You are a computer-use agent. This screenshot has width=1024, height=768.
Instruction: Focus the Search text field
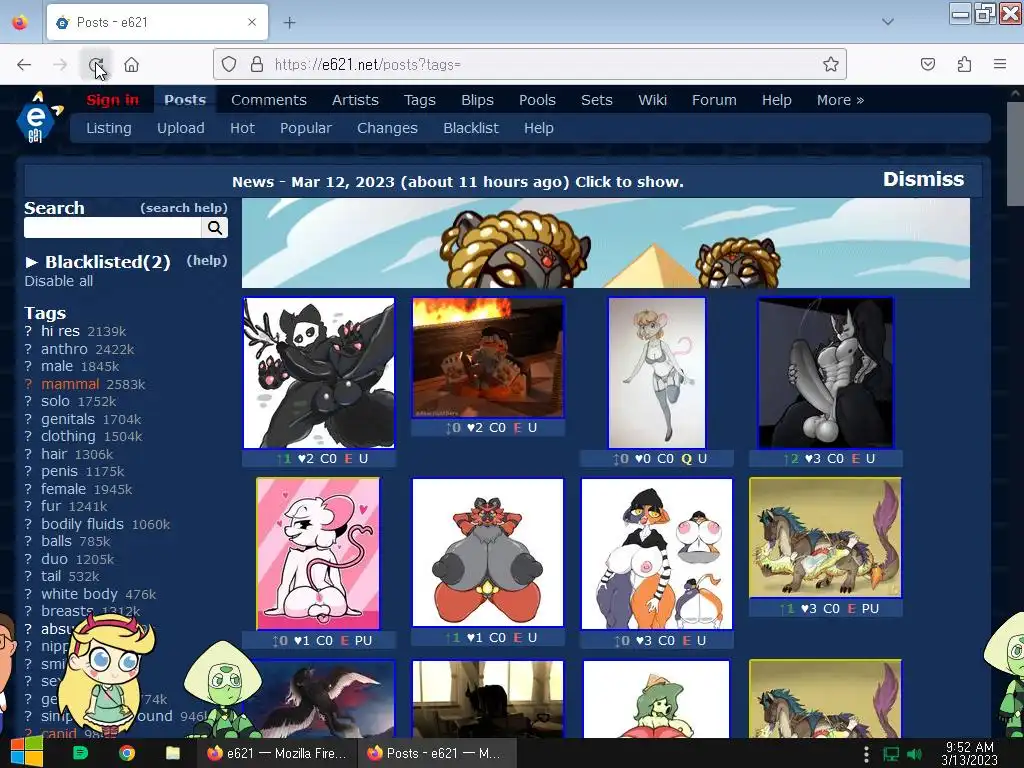(113, 227)
